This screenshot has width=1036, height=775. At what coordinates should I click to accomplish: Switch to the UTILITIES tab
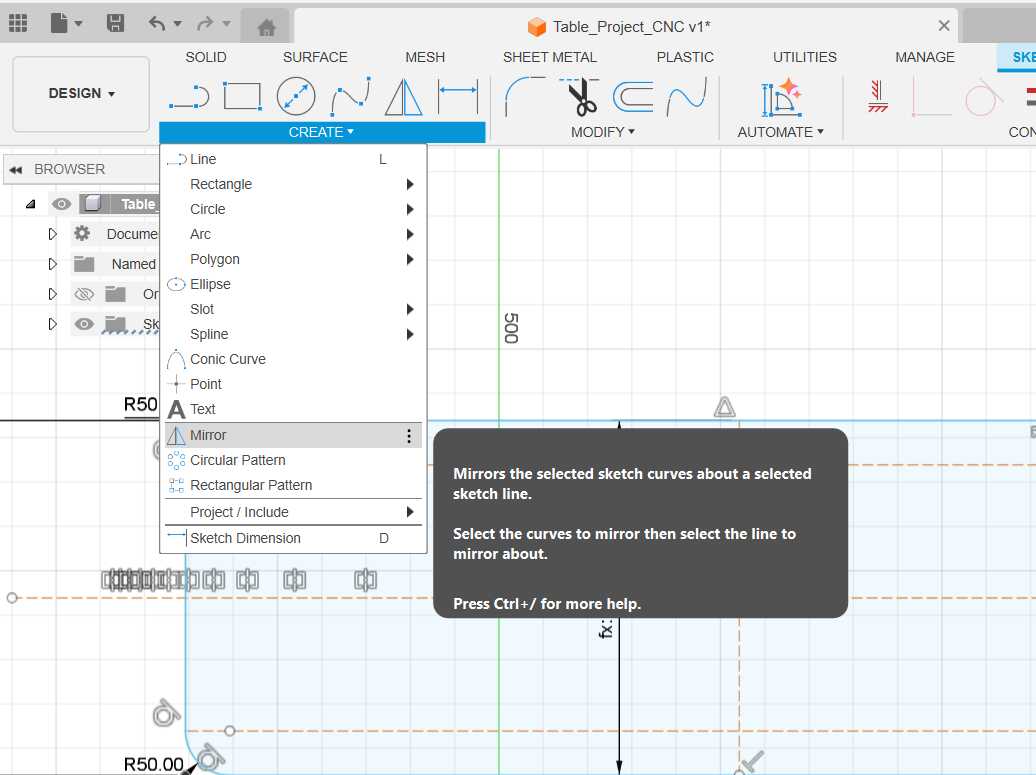[x=805, y=57]
